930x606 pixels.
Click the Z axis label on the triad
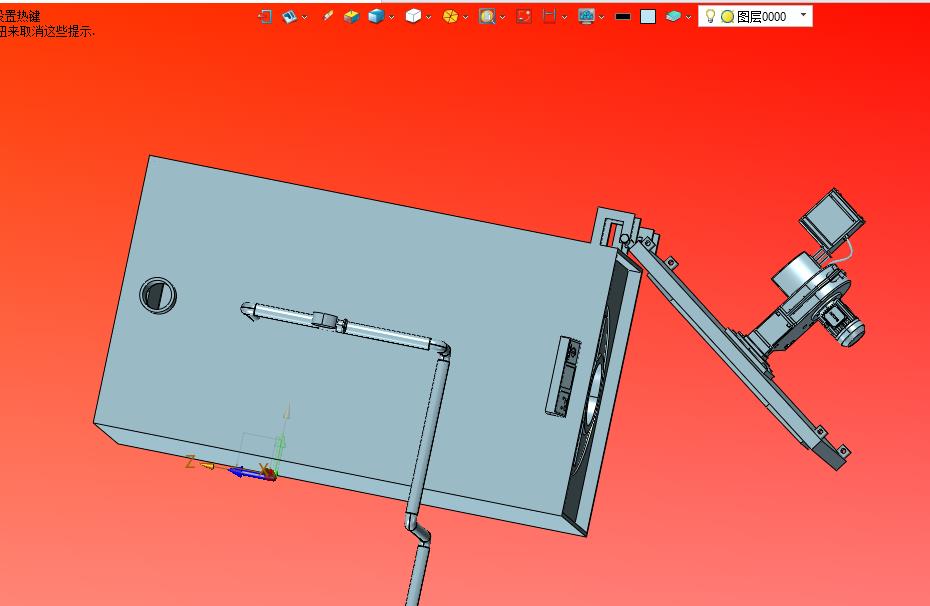[x=190, y=461]
